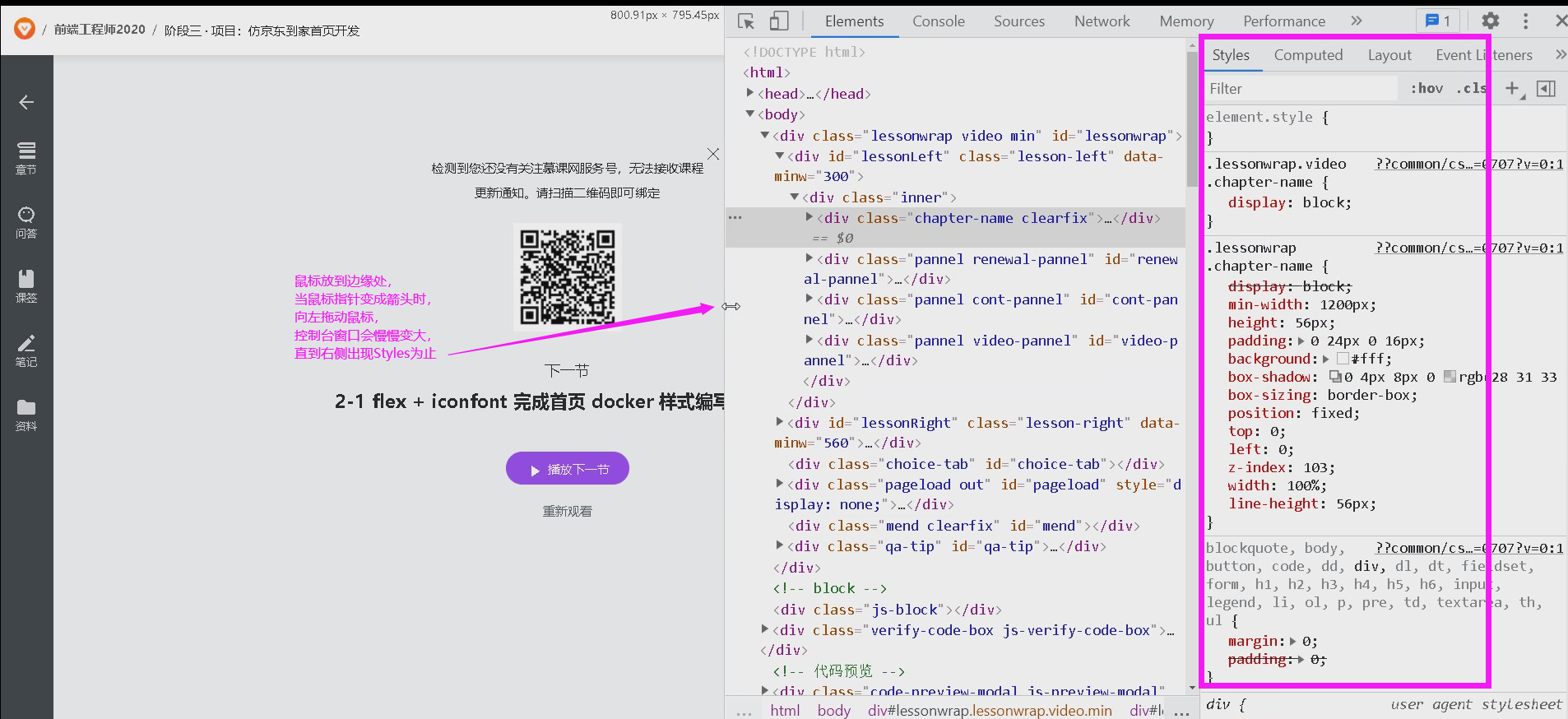
Task: Select the choice-tab div node
Action: click(976, 464)
